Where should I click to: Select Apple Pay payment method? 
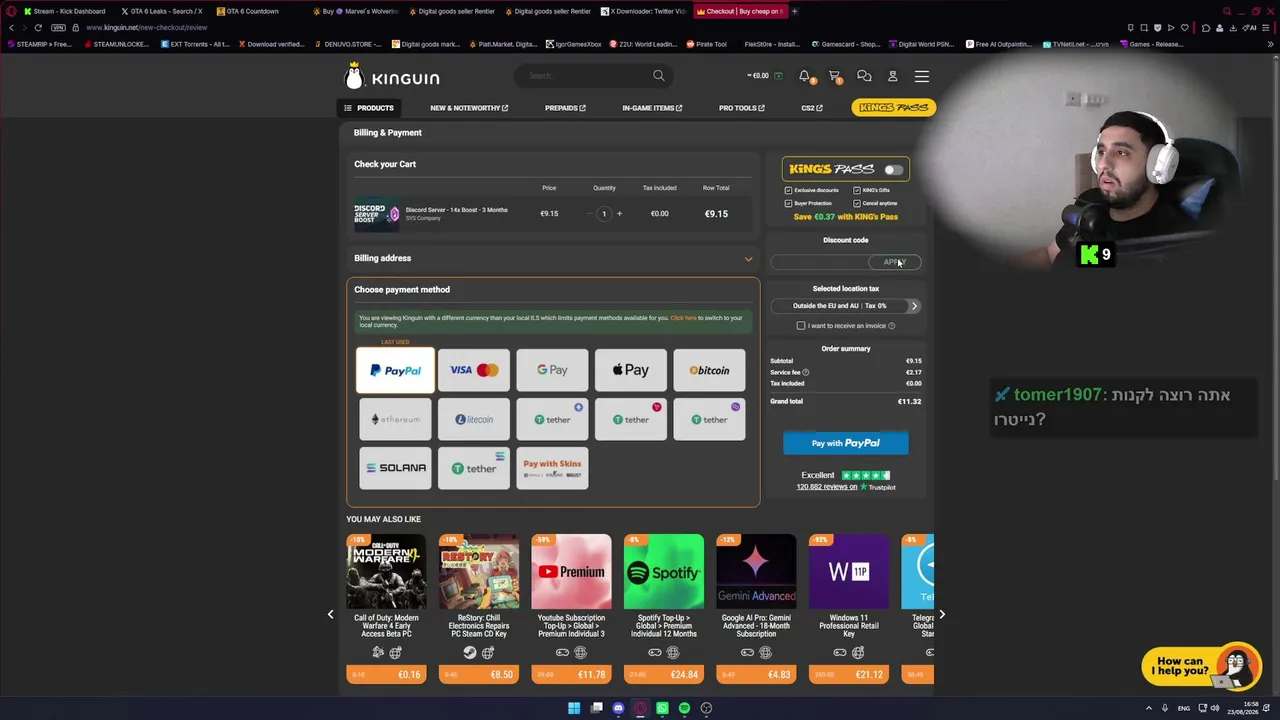(631, 370)
